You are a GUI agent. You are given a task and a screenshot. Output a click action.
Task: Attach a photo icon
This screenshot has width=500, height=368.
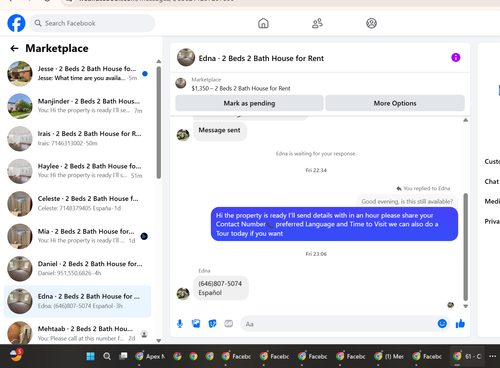click(x=196, y=323)
